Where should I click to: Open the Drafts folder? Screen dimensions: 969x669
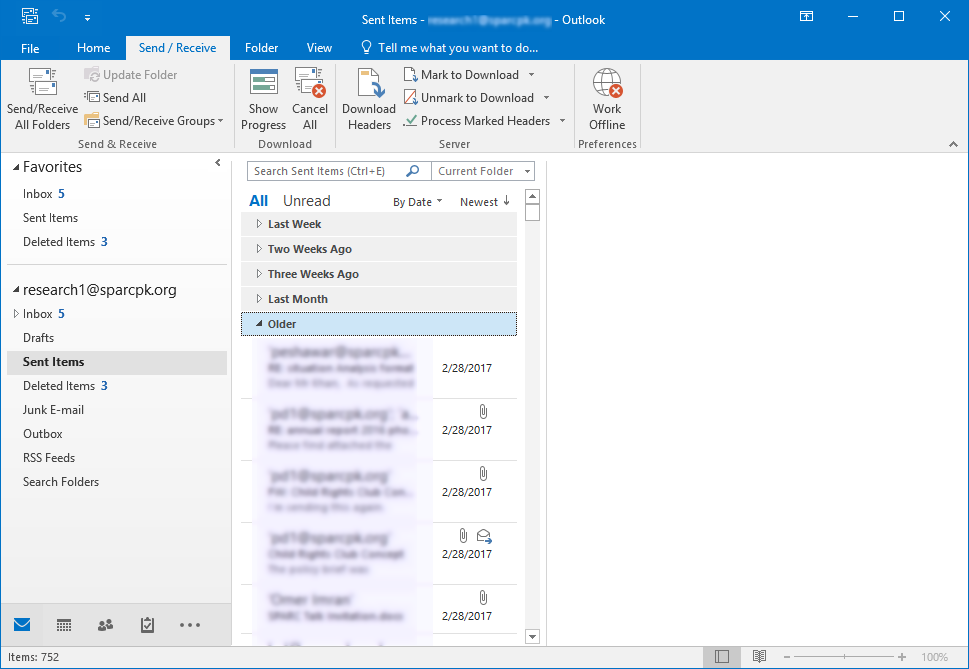click(39, 338)
